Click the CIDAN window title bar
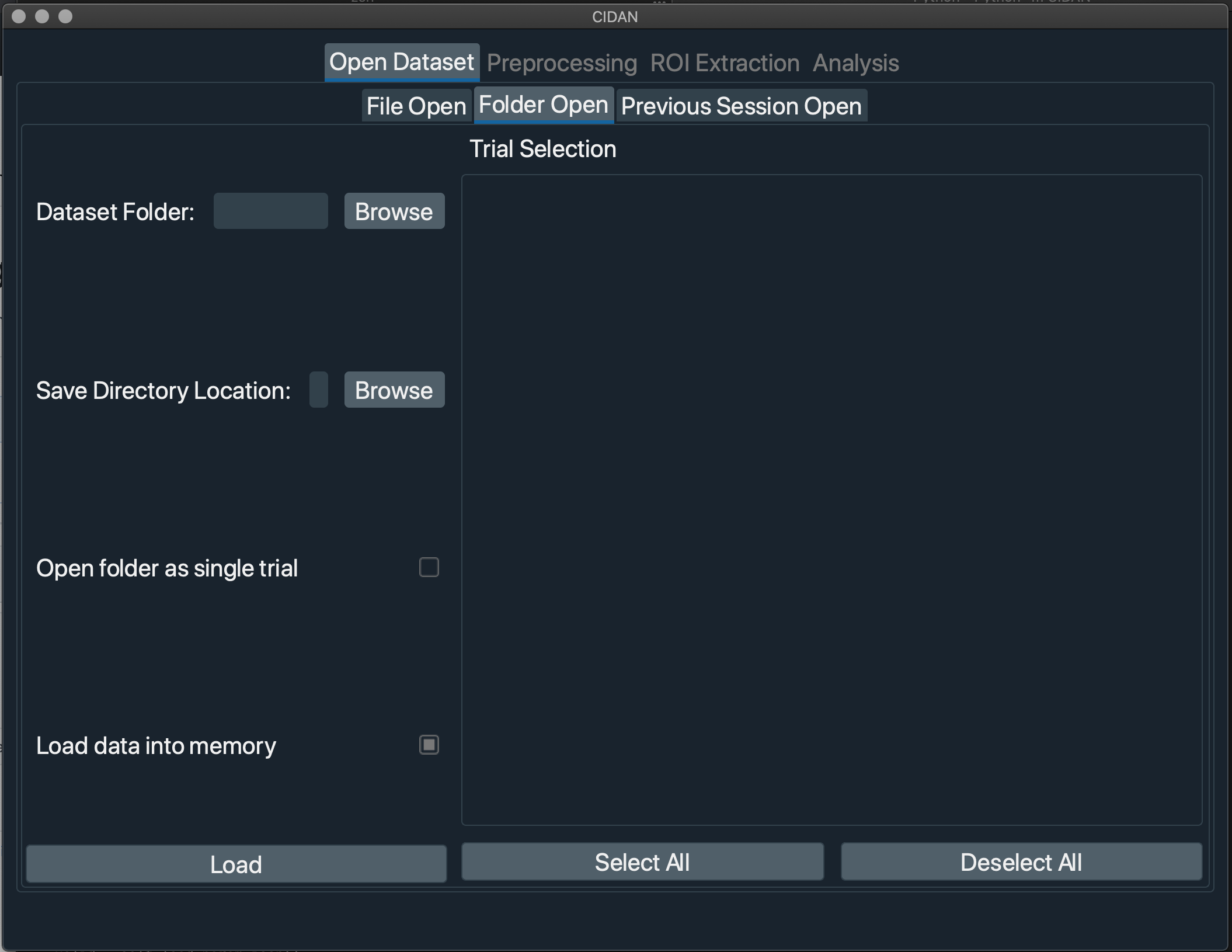Screen dimensions: 1232x952 click(x=615, y=16)
